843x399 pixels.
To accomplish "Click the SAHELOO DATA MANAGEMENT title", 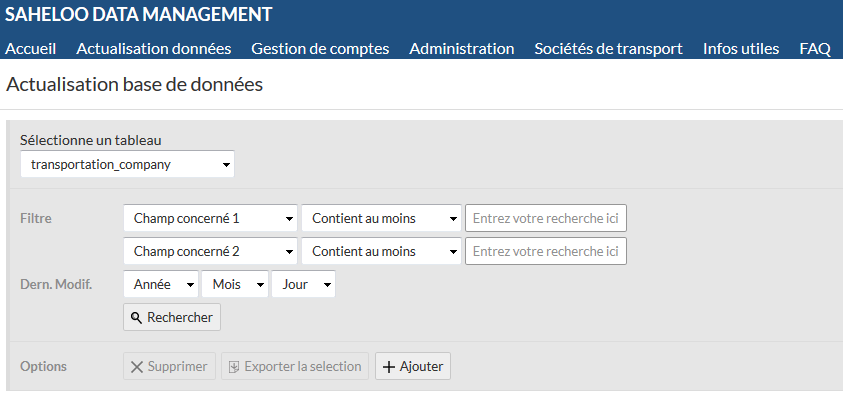I will pyautogui.click(x=139, y=15).
